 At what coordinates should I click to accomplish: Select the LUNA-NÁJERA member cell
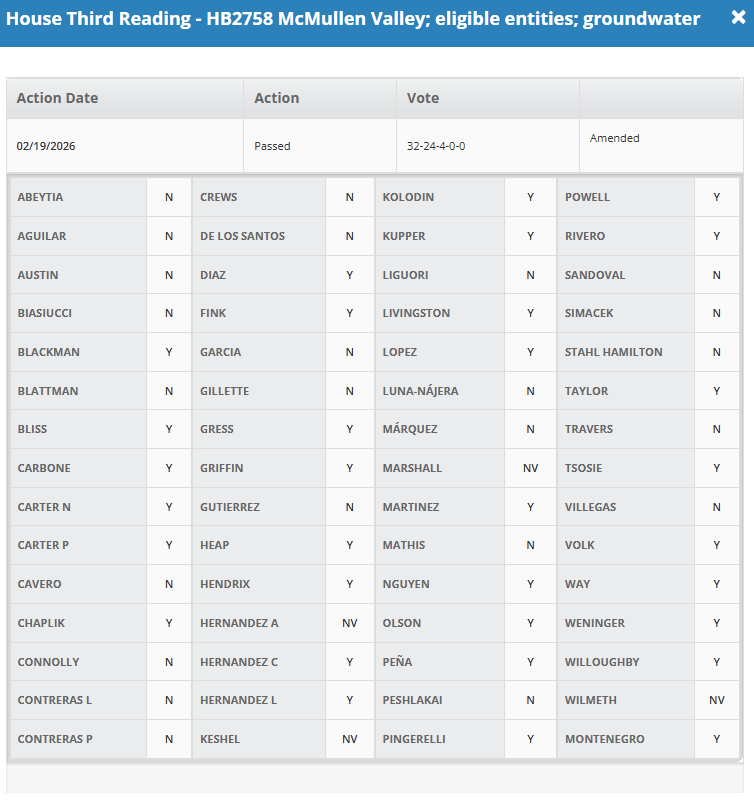click(420, 391)
